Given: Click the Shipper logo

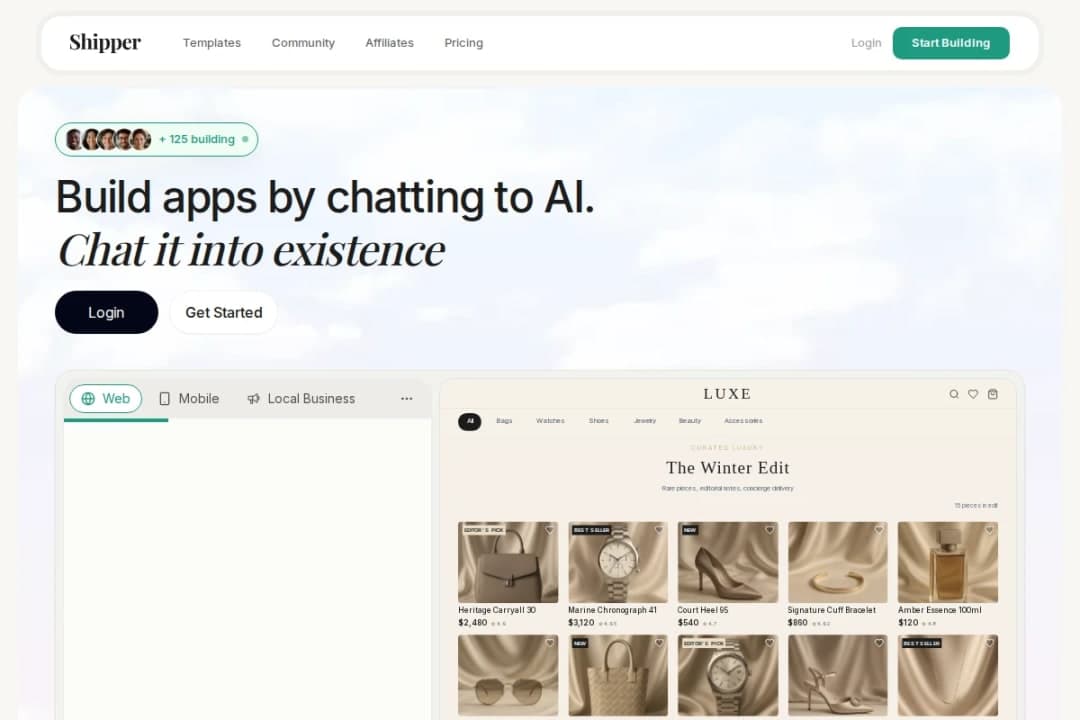Looking at the screenshot, I should click(105, 43).
